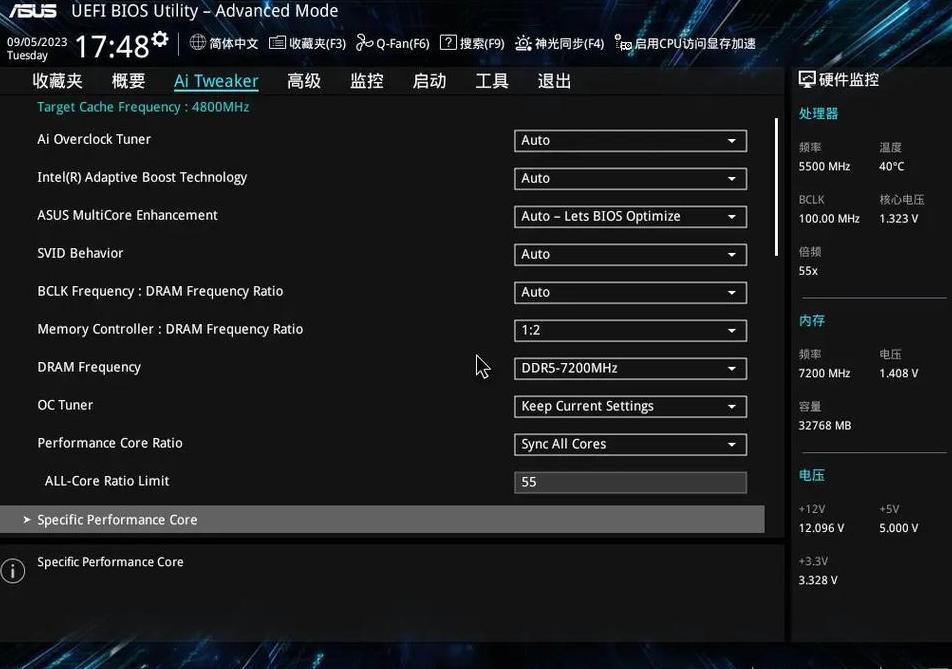Click the settings gear next to the clock
This screenshot has height=669, width=952.
point(160,39)
